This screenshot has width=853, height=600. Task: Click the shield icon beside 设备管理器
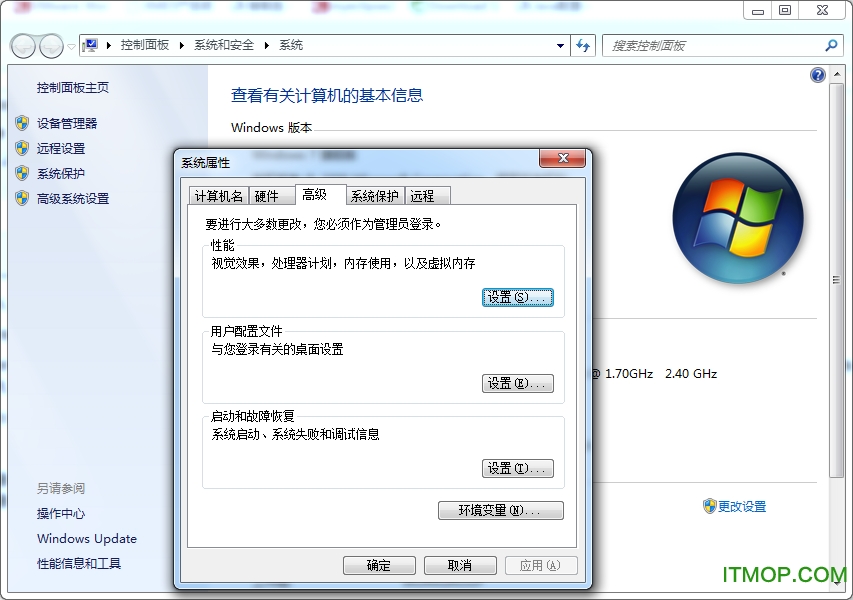[x=23, y=122]
